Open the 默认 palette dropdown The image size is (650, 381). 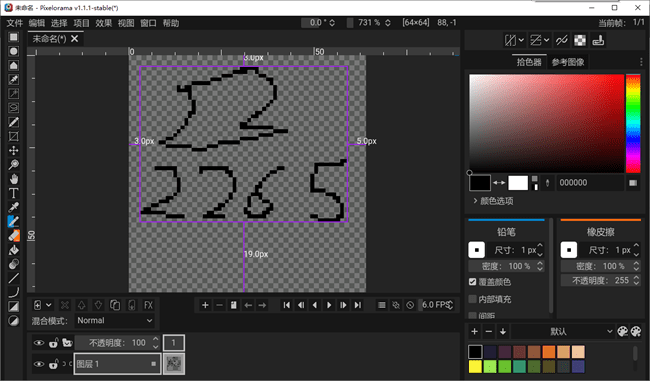(x=563, y=331)
